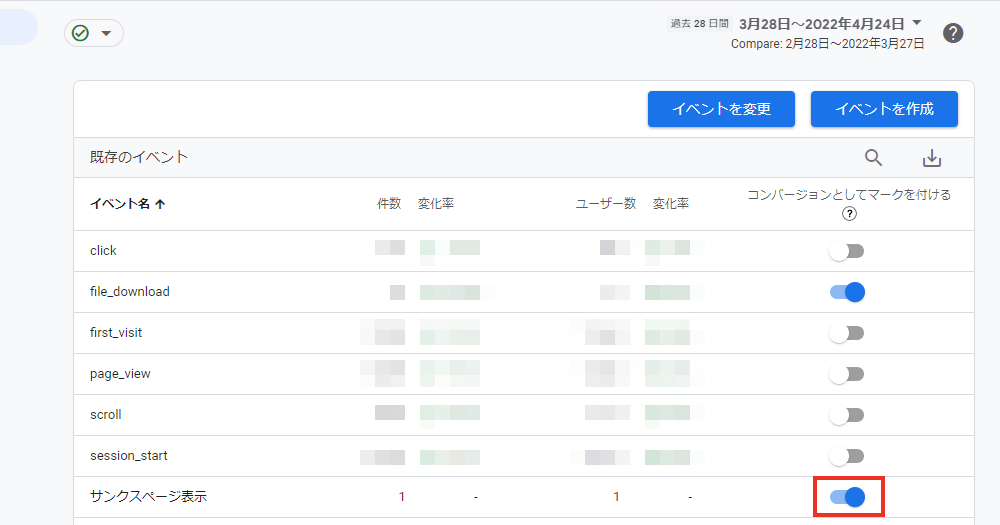Enable conversion toggle for click event
The width and height of the screenshot is (1000, 525).
point(847,251)
